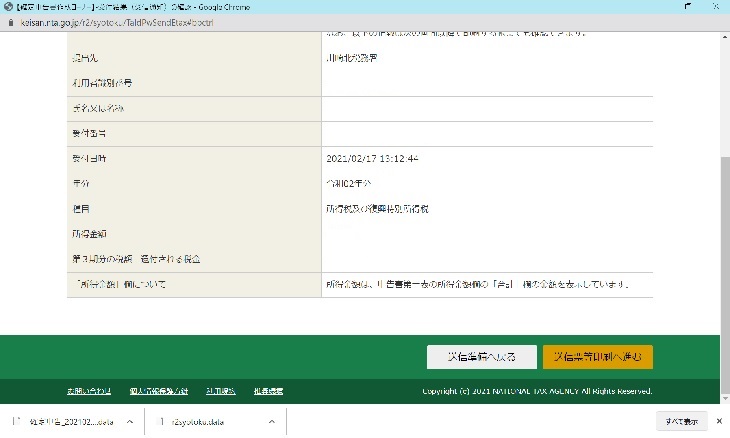
Task: Open the お問い合わせ footer link
Action: click(x=89, y=391)
